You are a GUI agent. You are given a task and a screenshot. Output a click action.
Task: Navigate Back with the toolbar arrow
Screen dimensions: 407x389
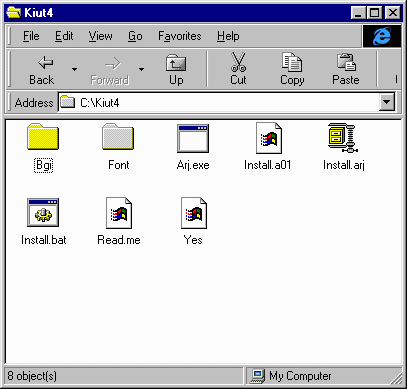coord(42,69)
